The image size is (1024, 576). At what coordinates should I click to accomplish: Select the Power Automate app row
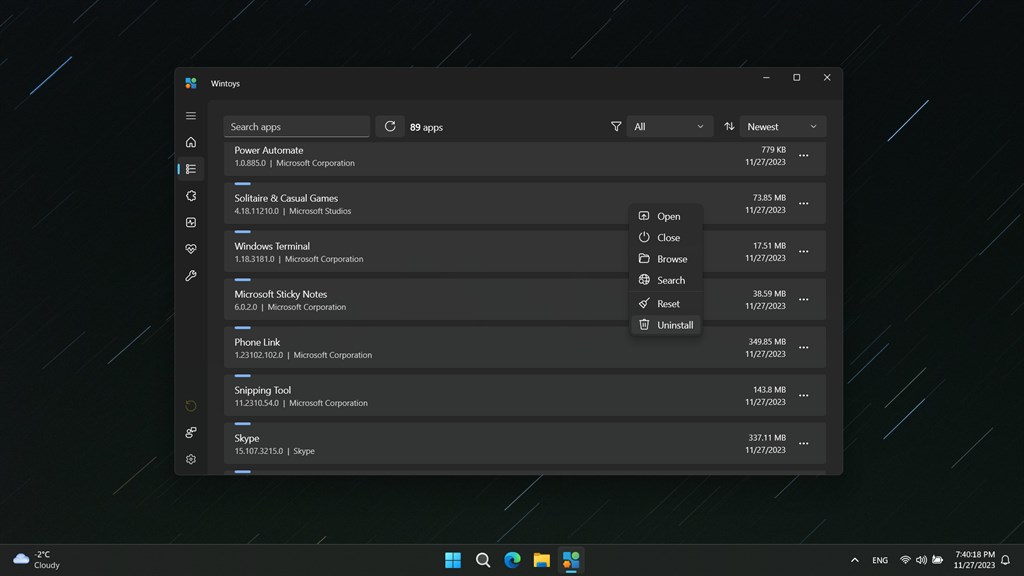click(x=524, y=157)
